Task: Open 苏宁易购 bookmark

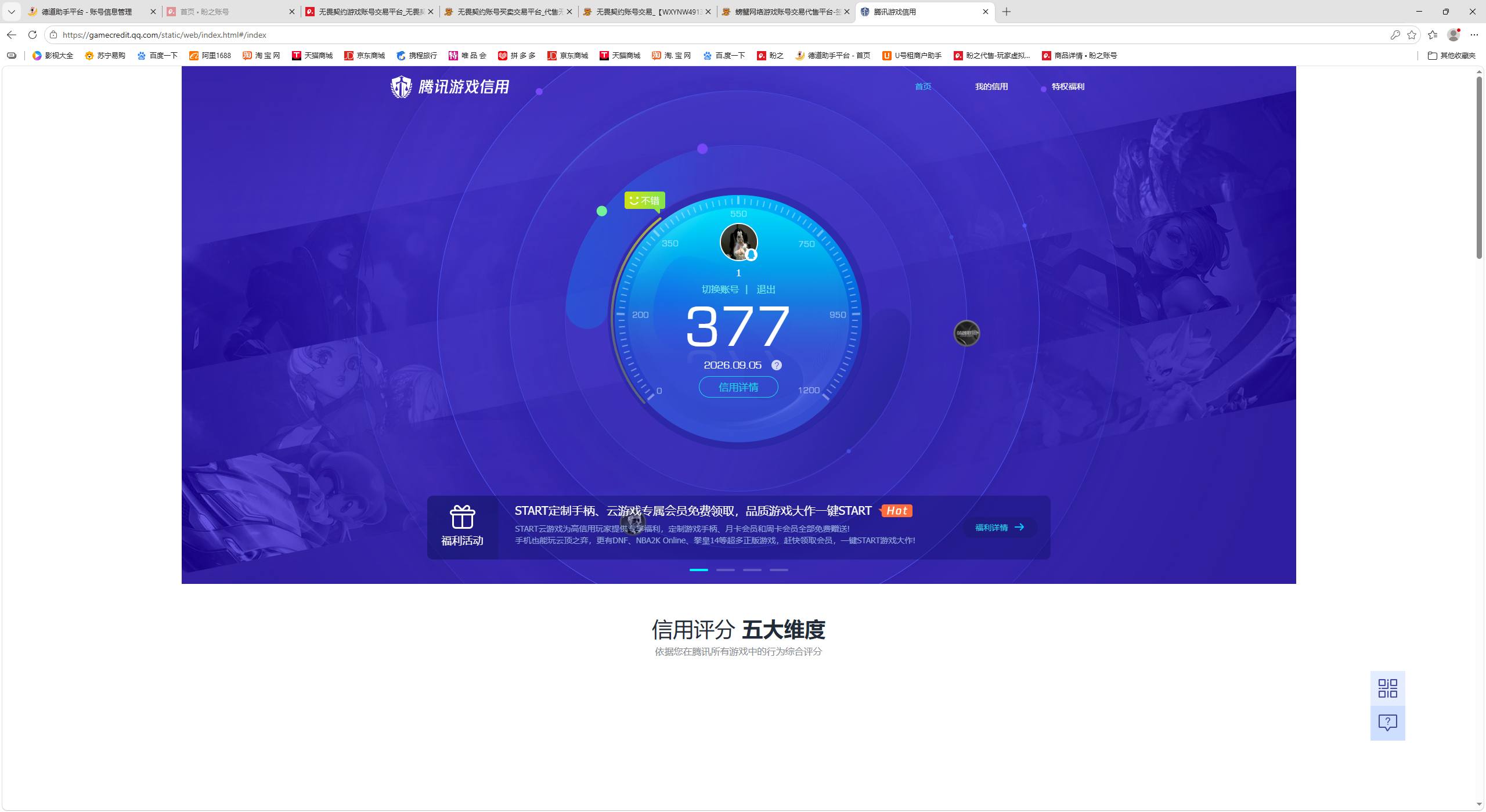Action: [105, 56]
